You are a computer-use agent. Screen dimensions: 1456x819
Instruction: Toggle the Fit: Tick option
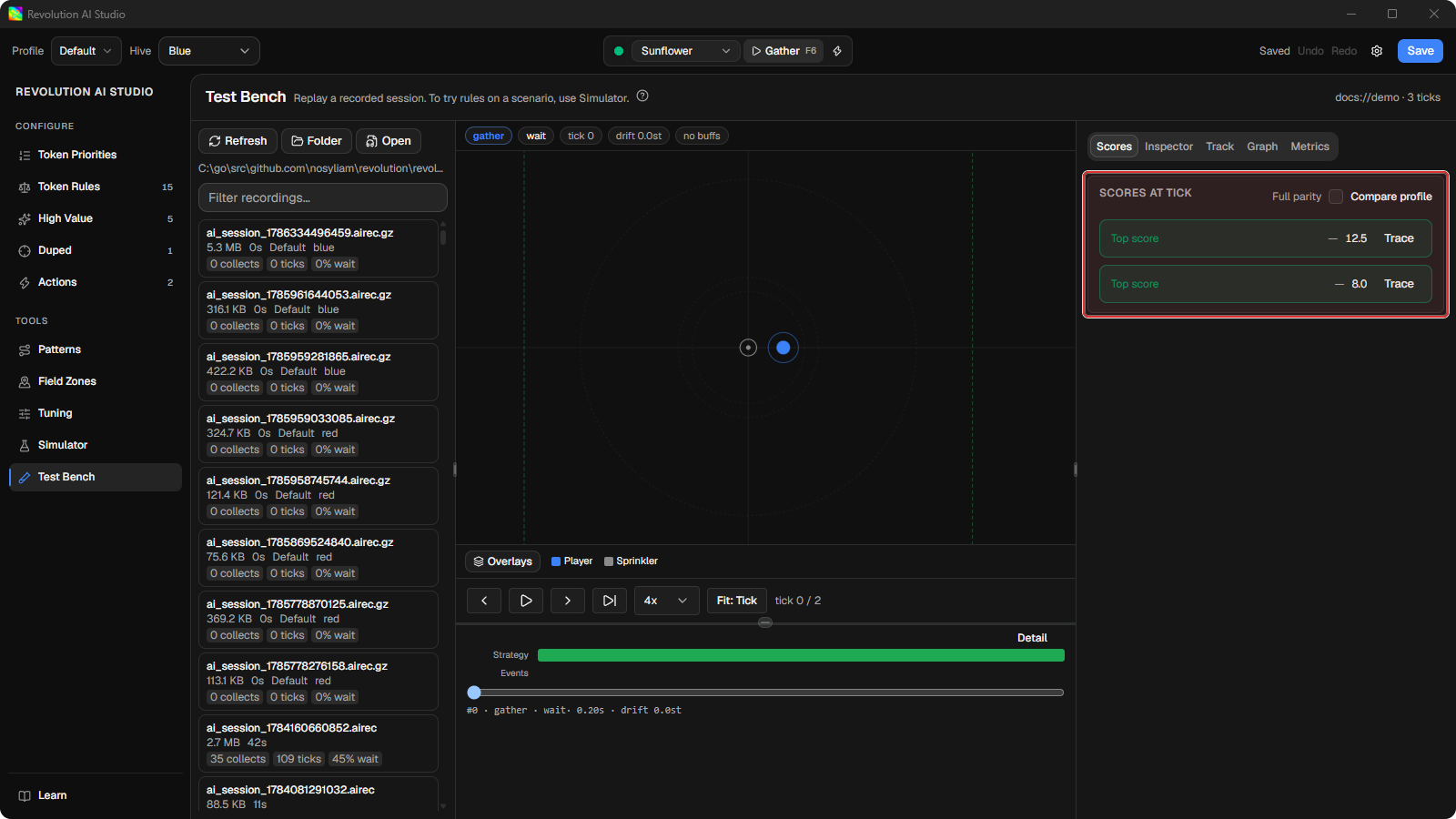click(737, 601)
